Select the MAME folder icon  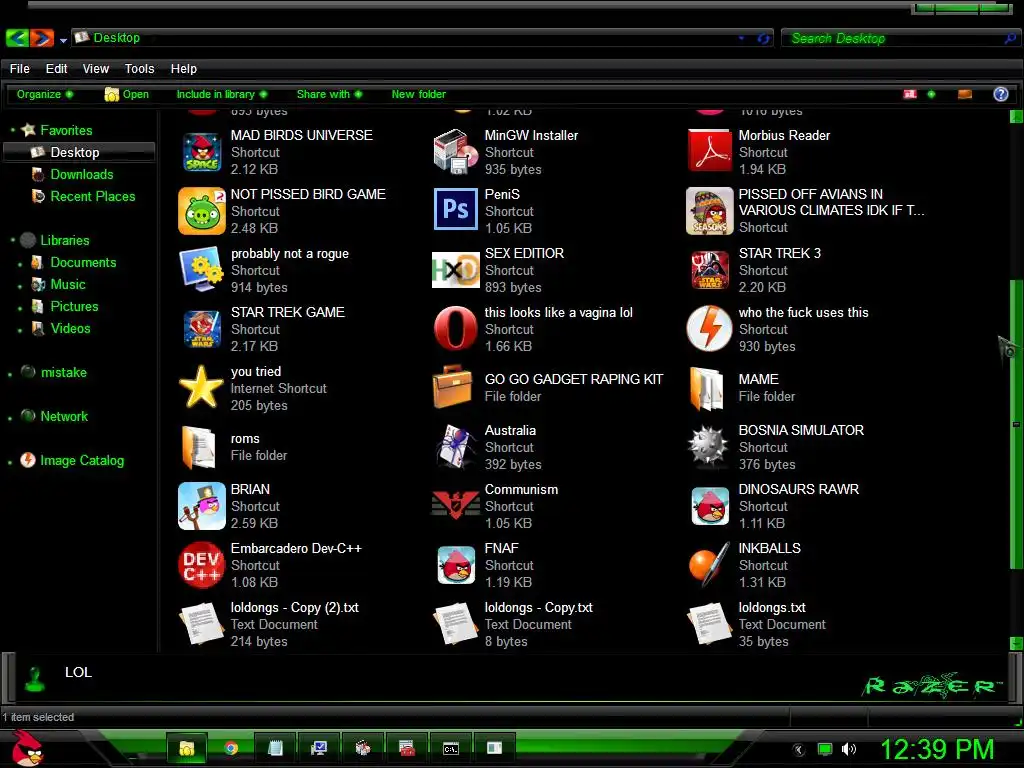(707, 389)
